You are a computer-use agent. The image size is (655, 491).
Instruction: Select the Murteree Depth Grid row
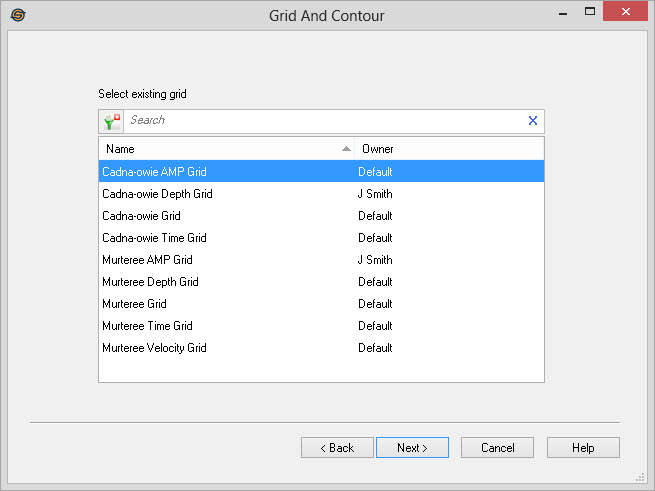[150, 282]
